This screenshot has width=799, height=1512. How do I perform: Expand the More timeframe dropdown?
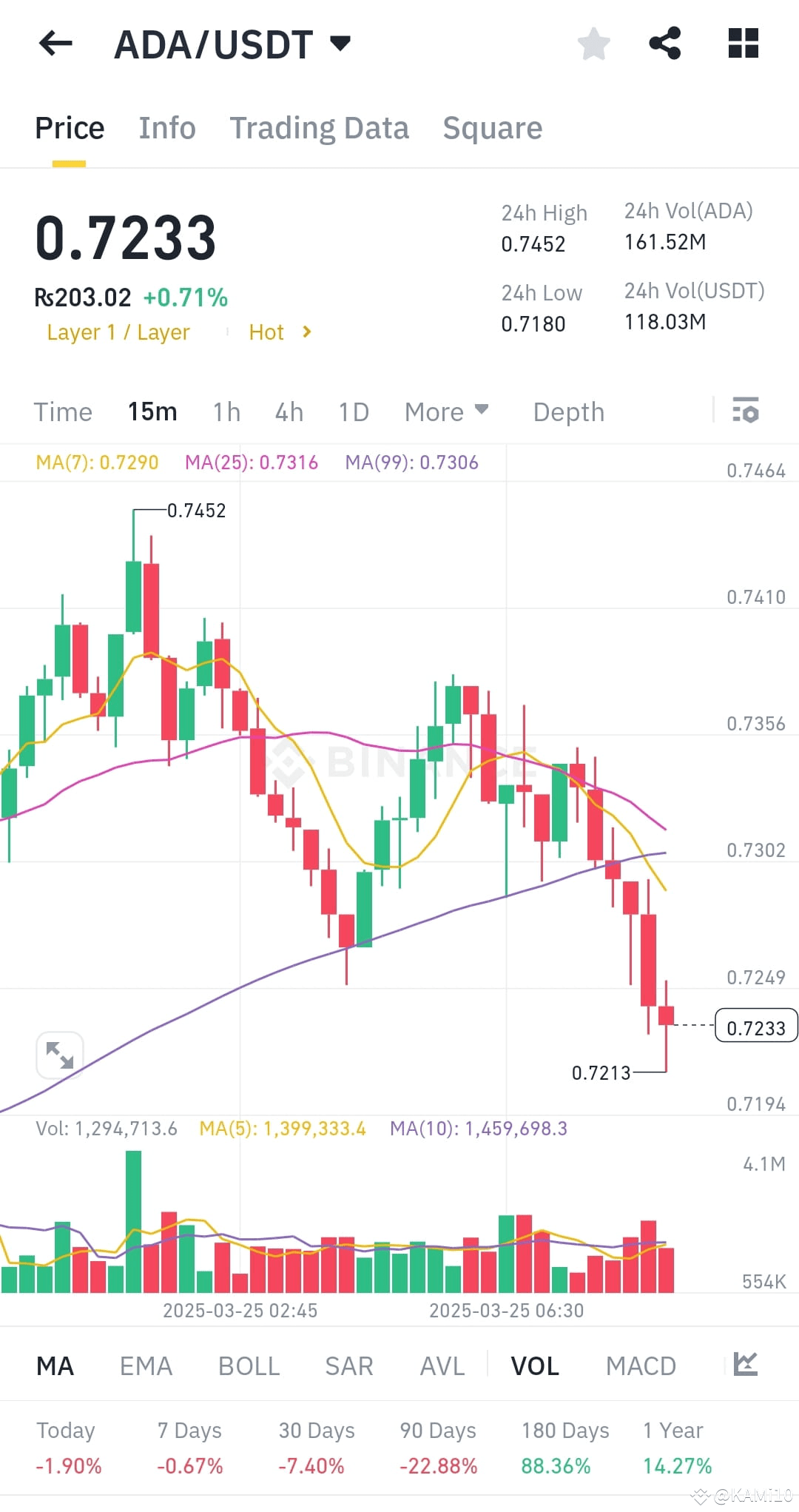click(x=445, y=411)
